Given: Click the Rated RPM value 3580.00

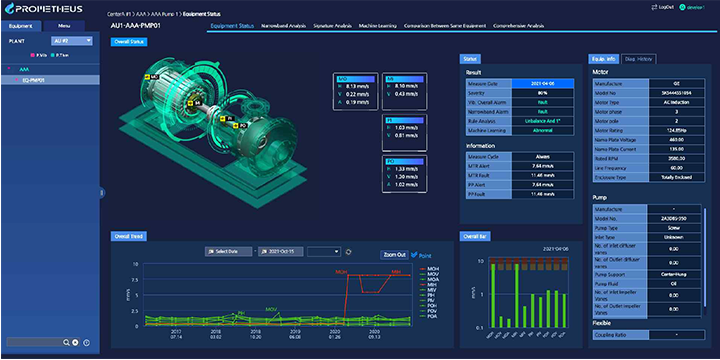Looking at the screenshot, I should tap(676, 158).
